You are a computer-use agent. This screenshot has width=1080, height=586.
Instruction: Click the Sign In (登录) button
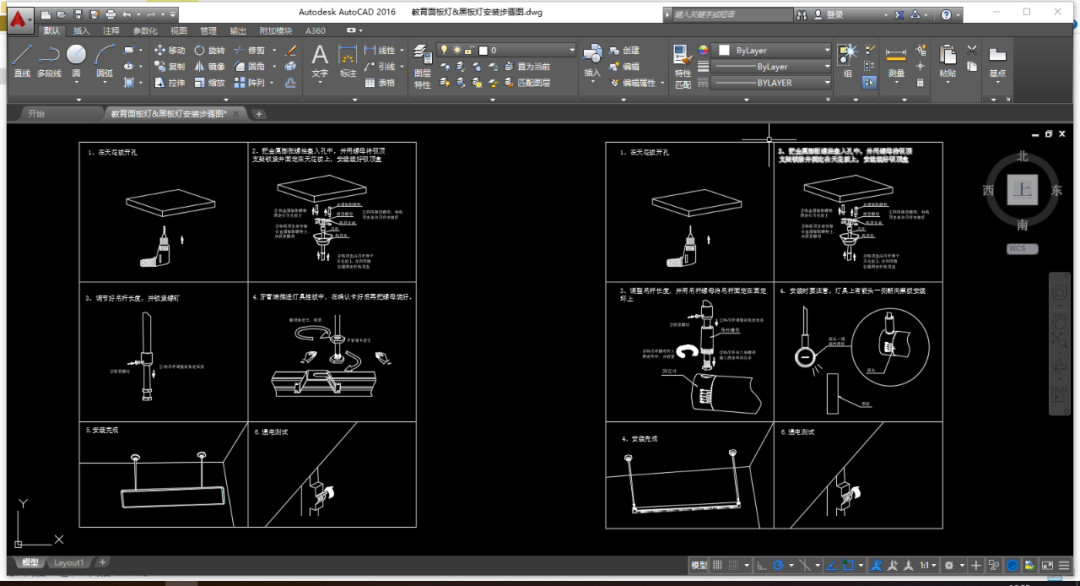point(828,14)
